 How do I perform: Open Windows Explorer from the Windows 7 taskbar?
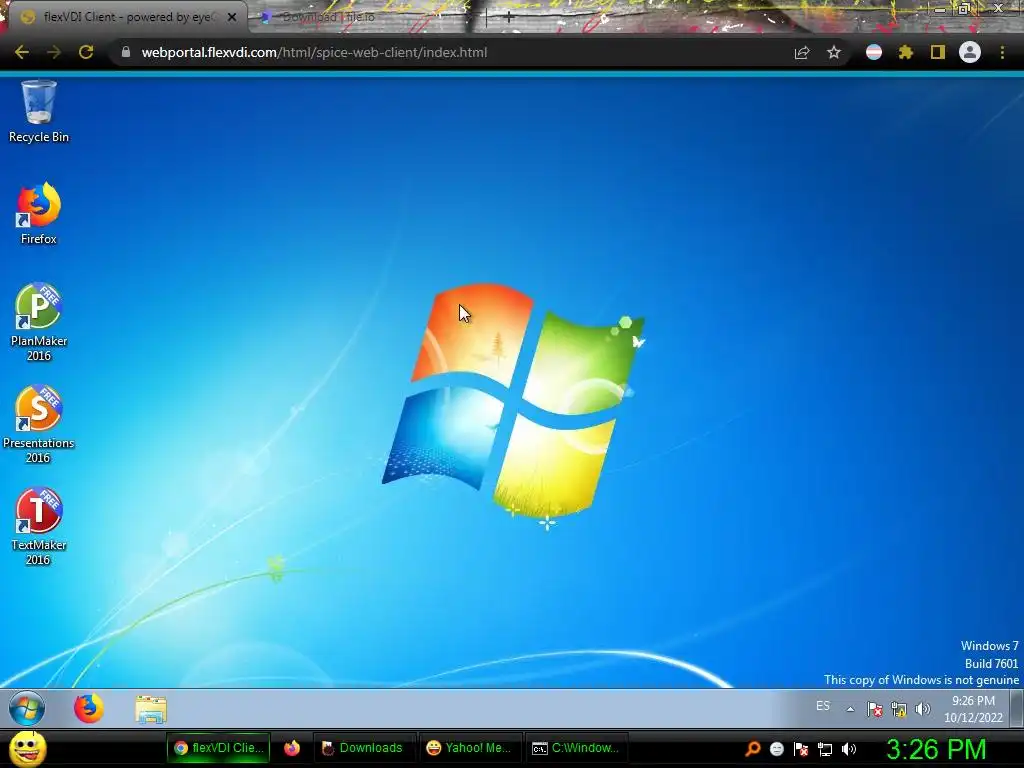151,709
